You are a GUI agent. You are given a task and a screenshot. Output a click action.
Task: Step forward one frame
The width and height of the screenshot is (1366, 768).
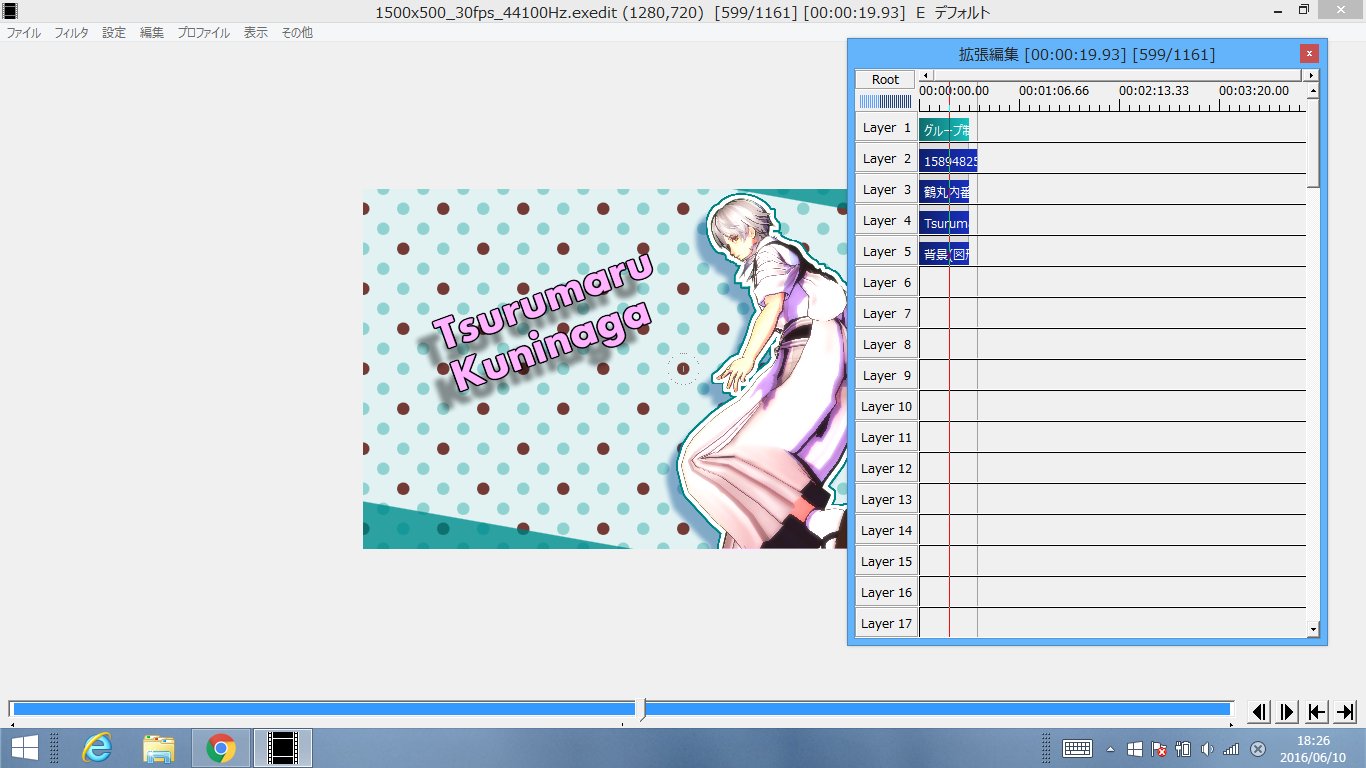coord(1288,711)
